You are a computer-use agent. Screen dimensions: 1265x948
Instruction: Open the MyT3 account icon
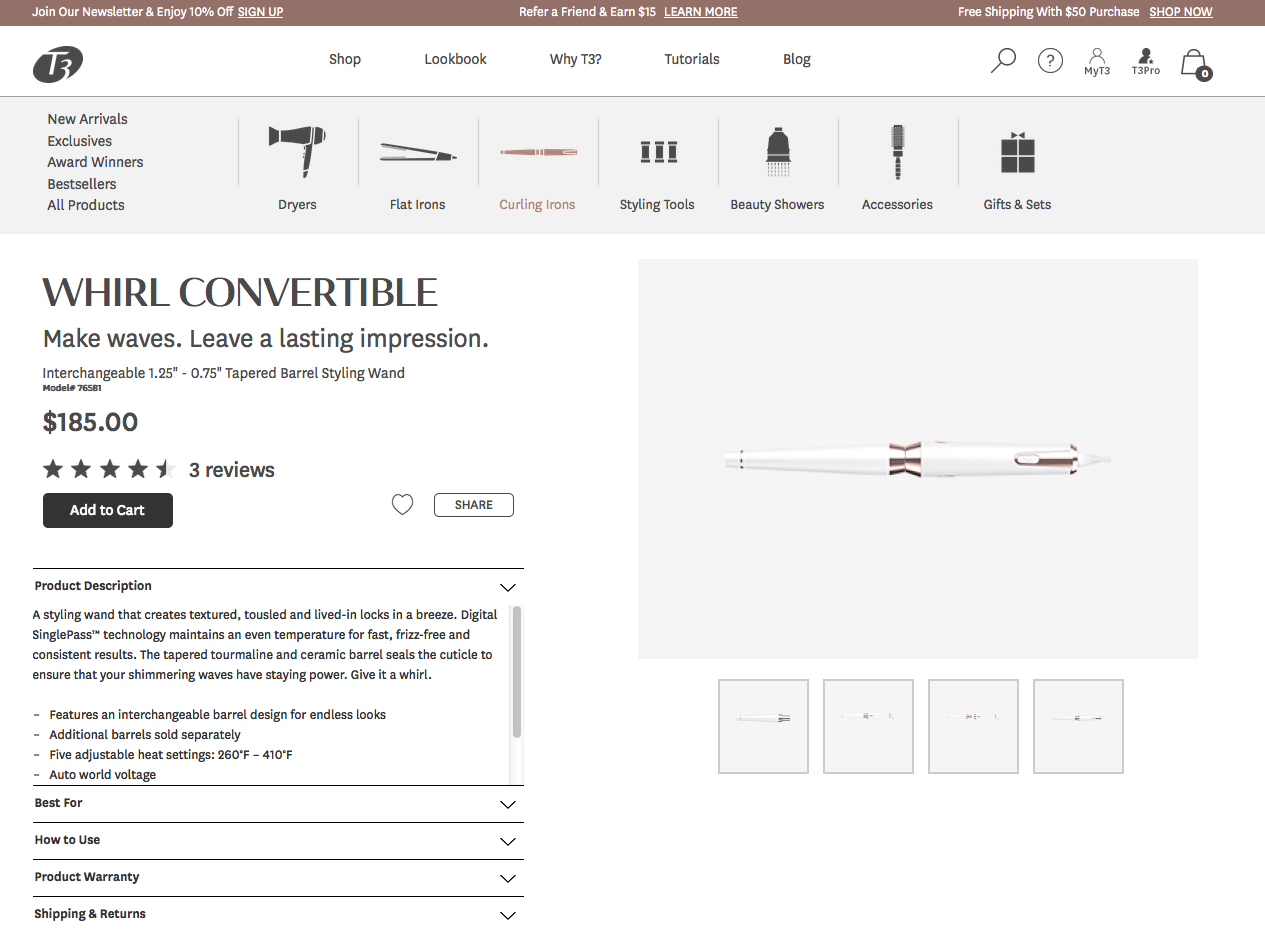tap(1097, 62)
